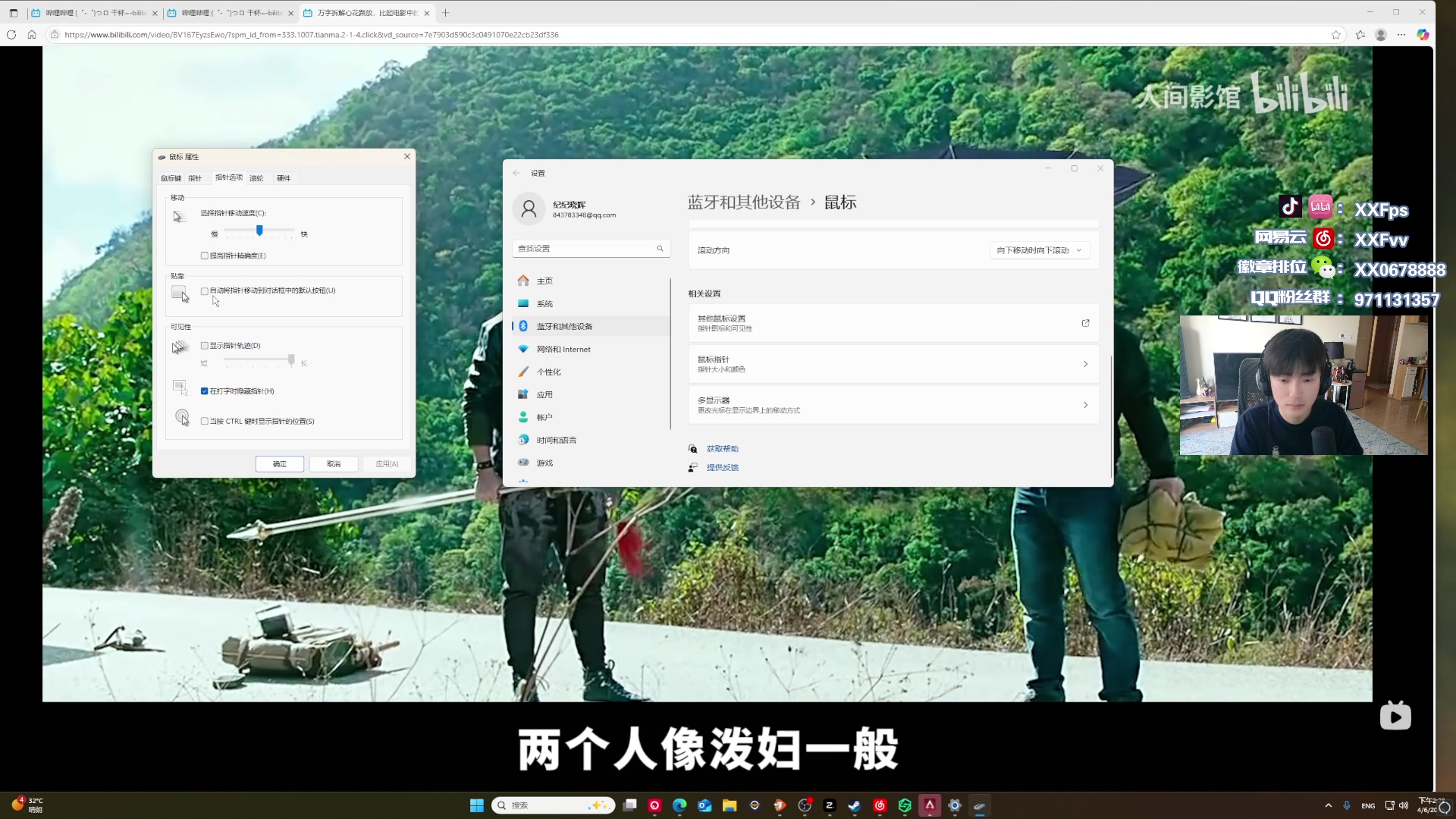The width and height of the screenshot is (1456, 819).
Task: Open 应用 in Settings sidebar
Action: pyautogui.click(x=590, y=394)
